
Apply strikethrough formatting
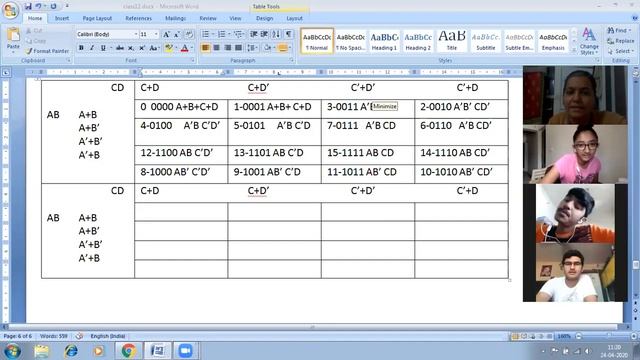point(120,48)
